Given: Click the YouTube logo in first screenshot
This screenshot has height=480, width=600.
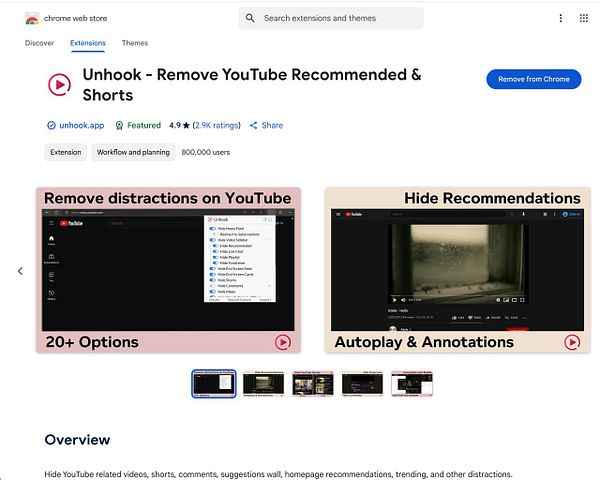Looking at the screenshot, I should (71, 223).
